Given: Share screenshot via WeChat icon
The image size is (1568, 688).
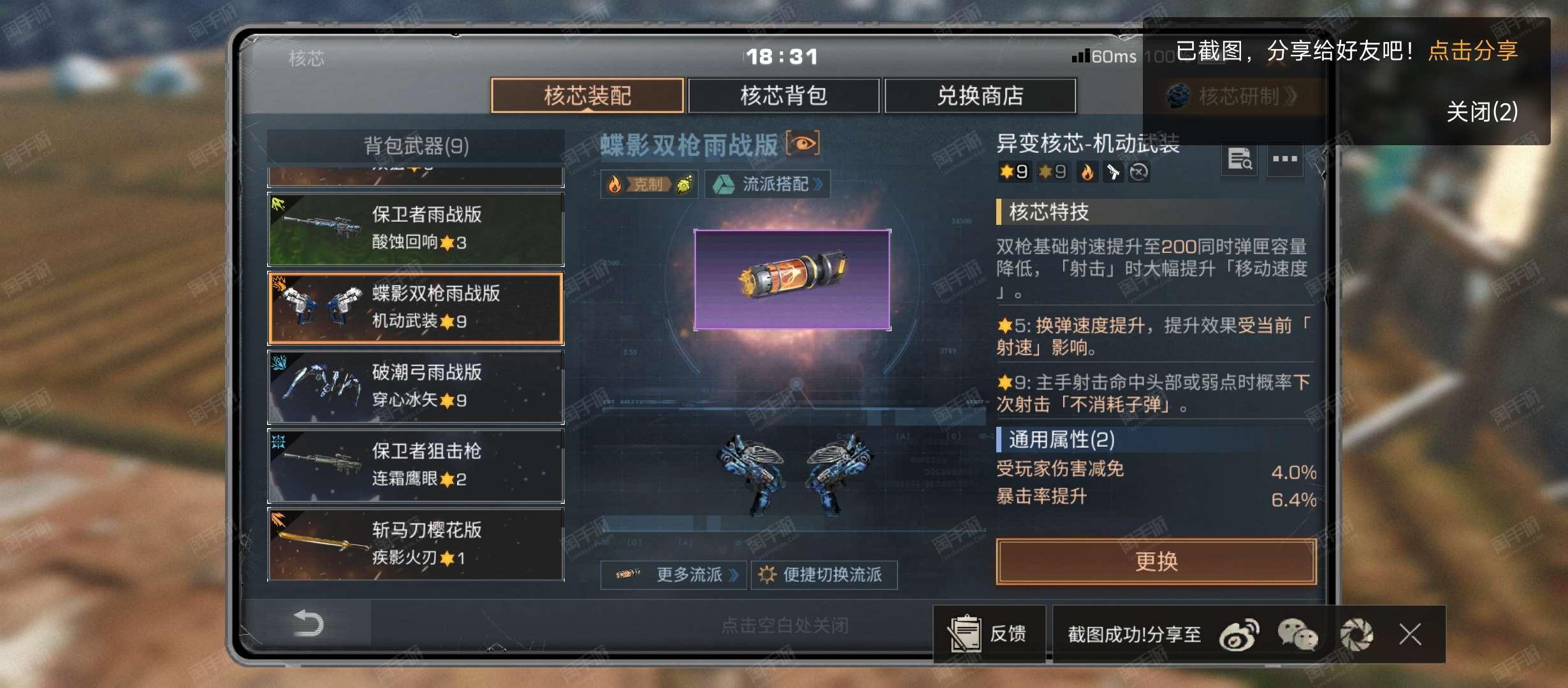Looking at the screenshot, I should point(1297,634).
